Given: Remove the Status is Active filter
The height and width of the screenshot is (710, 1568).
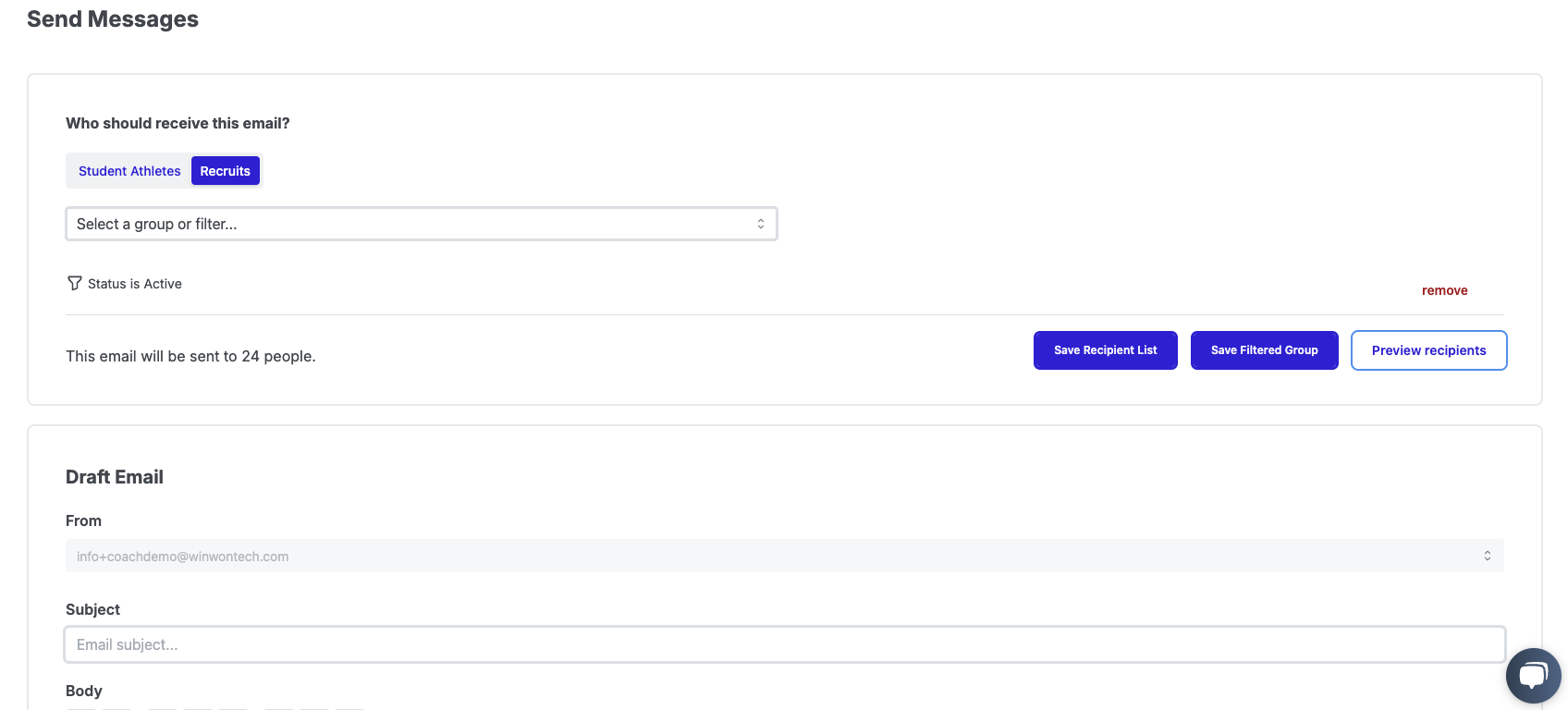Looking at the screenshot, I should click(x=1444, y=290).
